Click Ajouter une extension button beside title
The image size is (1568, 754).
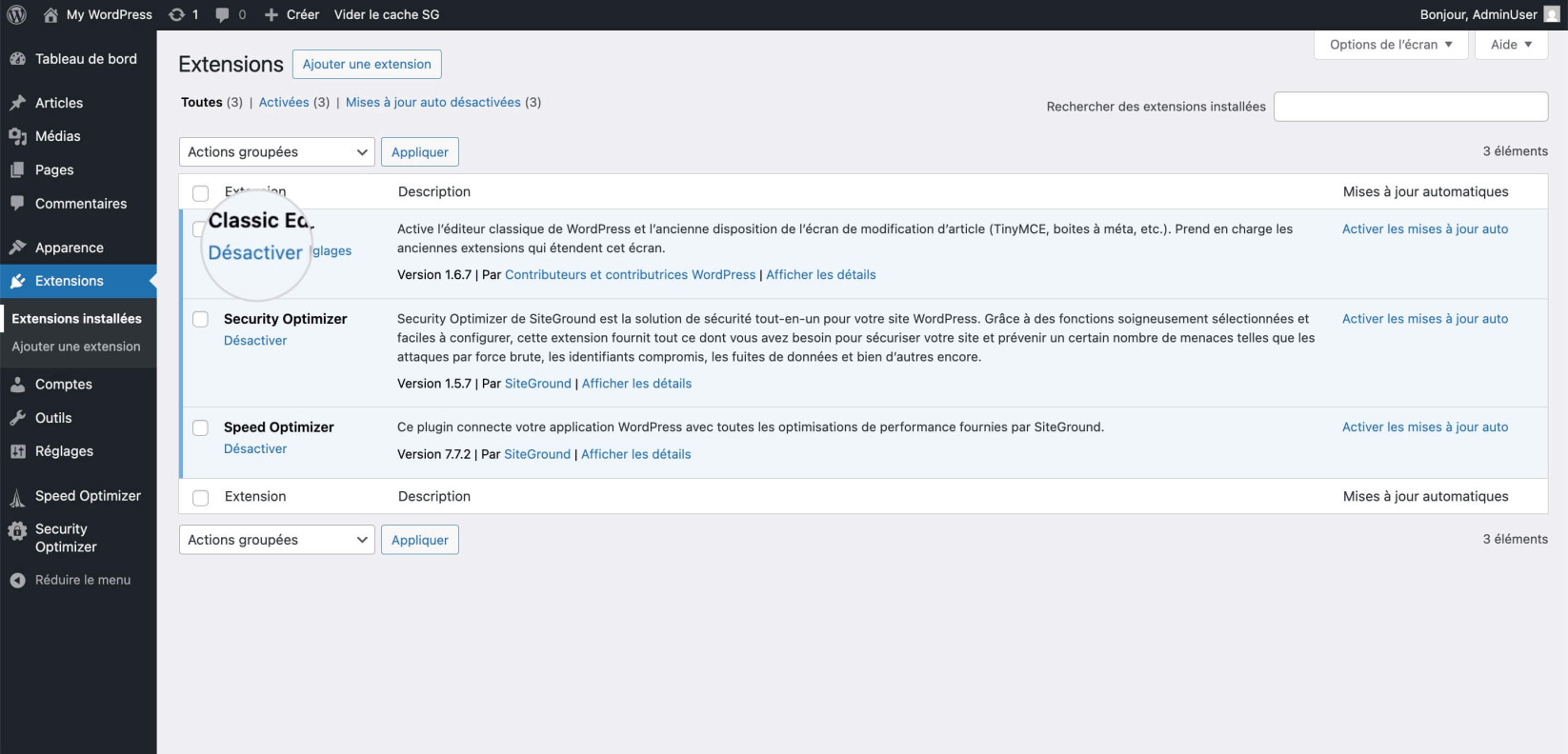[x=367, y=64]
